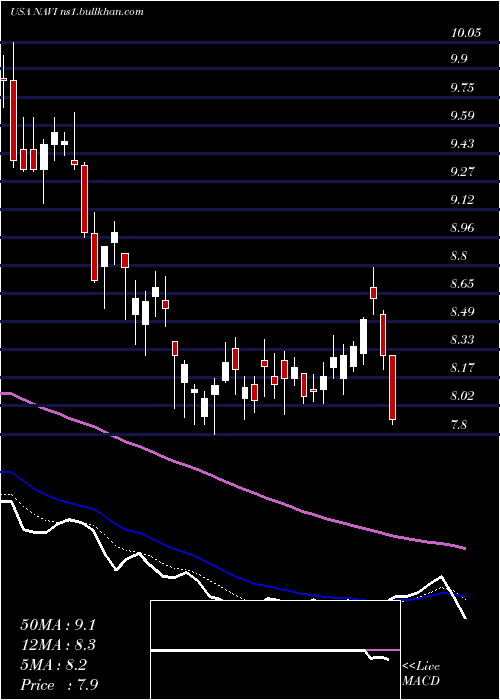Click the 8.96 price axis label
500x700 pixels.
(x=462, y=228)
